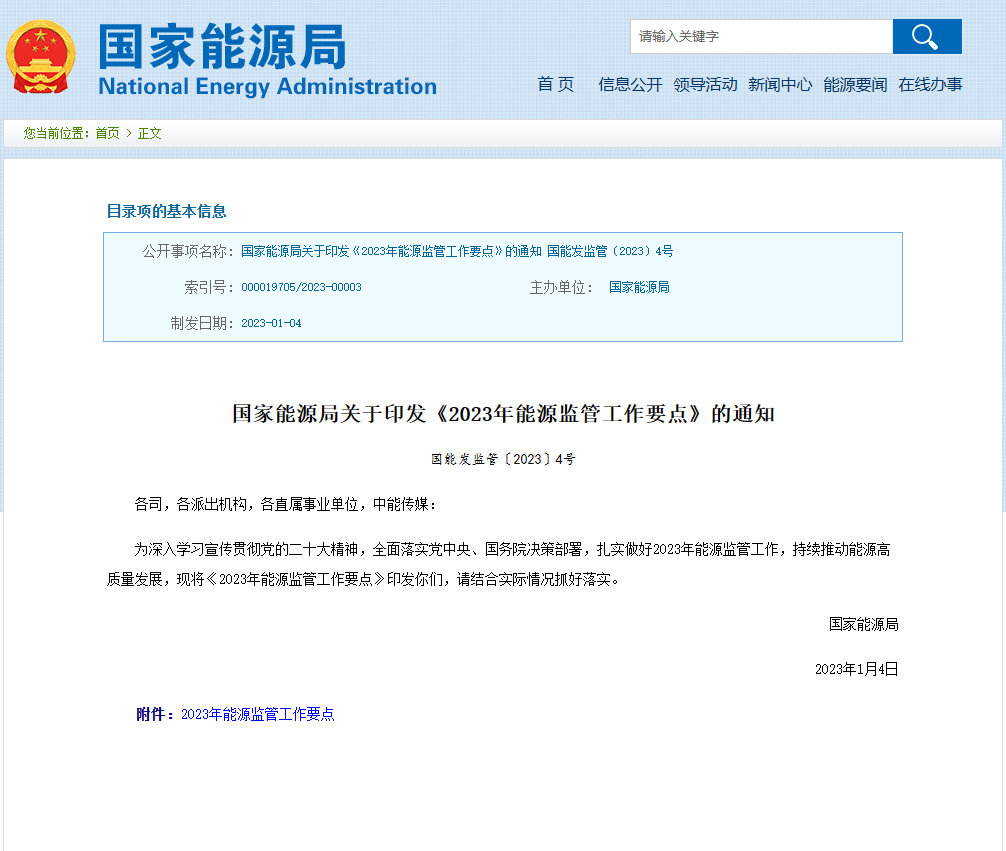Click the 附件： label

pos(156,714)
